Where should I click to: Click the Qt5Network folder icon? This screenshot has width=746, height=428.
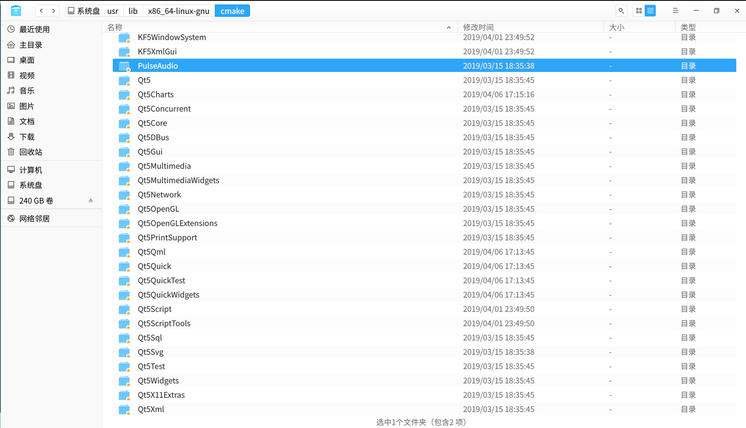pyautogui.click(x=124, y=195)
